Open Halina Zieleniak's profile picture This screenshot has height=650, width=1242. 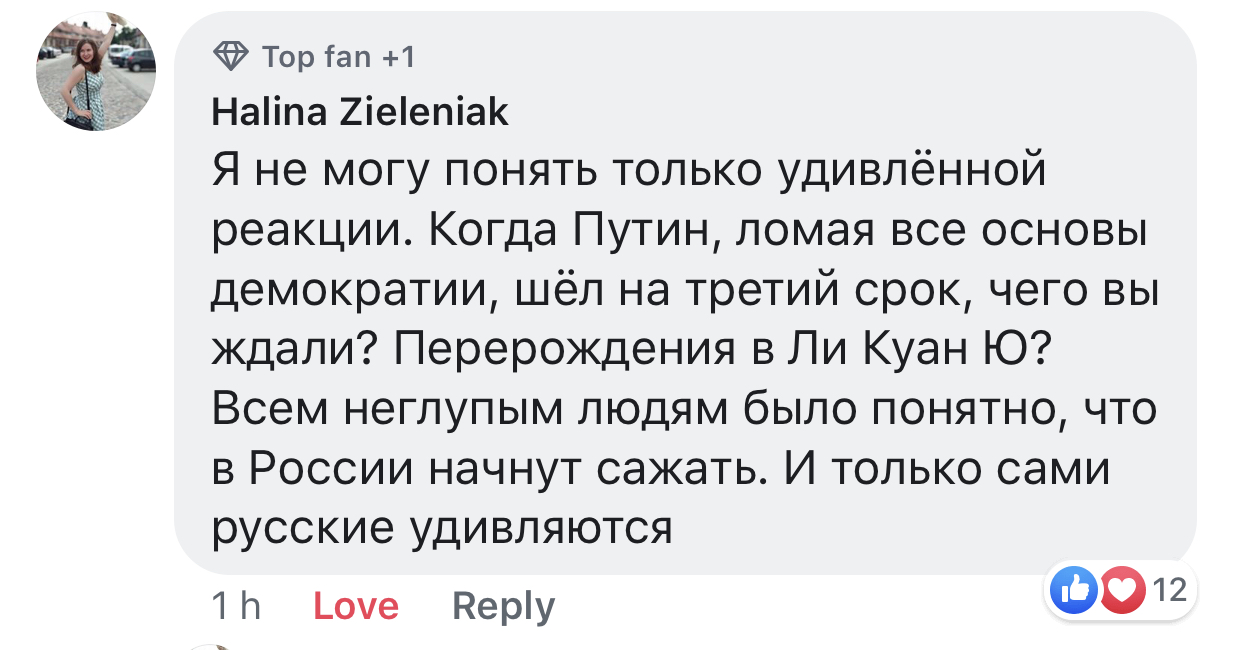click(x=96, y=73)
